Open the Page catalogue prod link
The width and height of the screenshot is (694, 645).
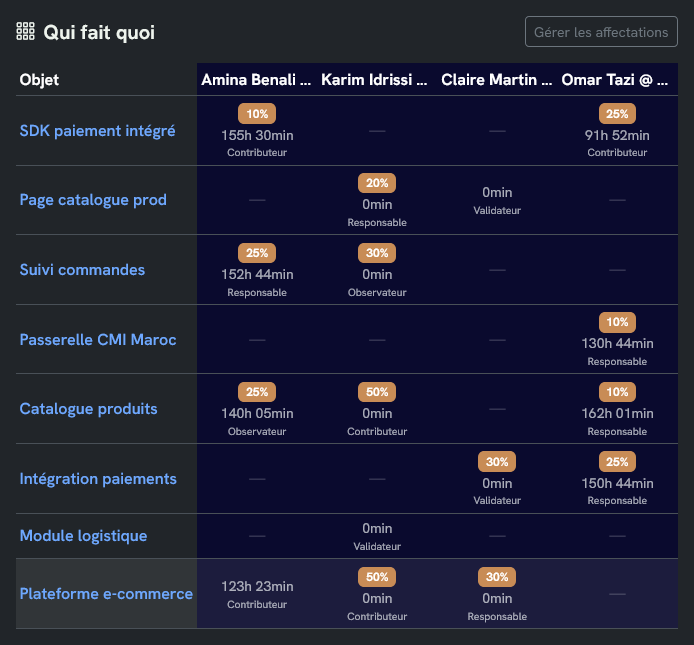click(x=93, y=200)
